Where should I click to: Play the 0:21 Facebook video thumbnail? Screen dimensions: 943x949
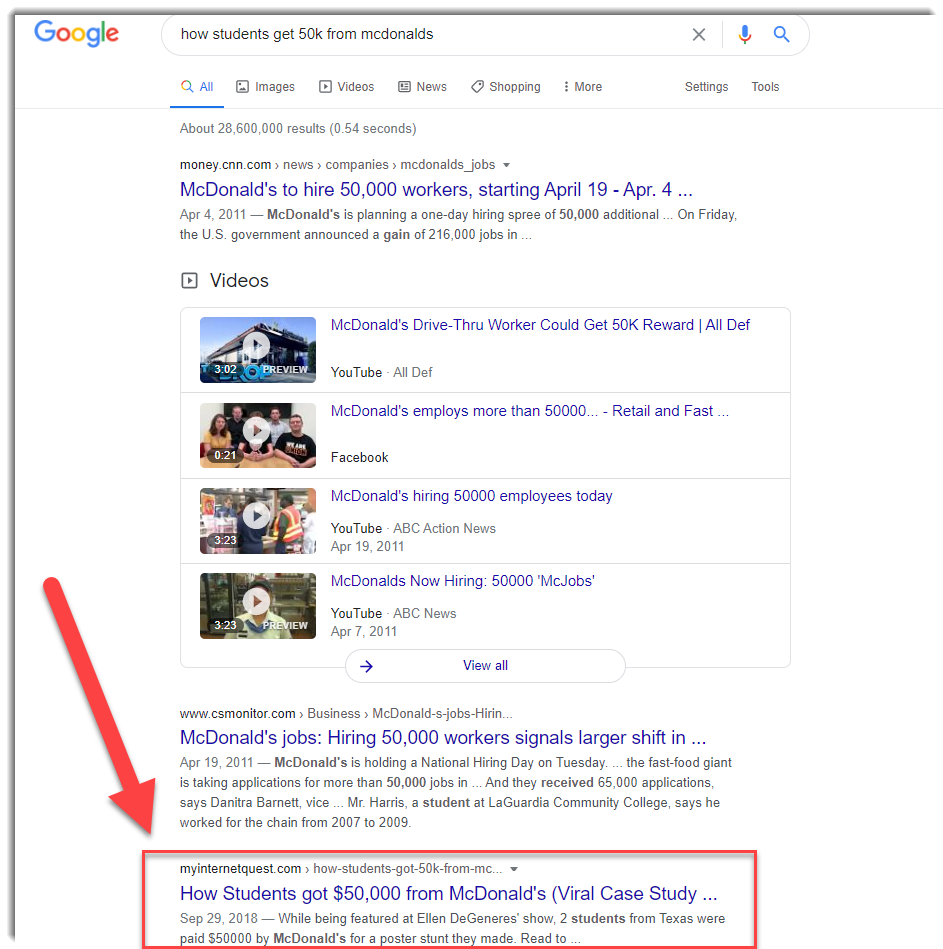coord(258,435)
